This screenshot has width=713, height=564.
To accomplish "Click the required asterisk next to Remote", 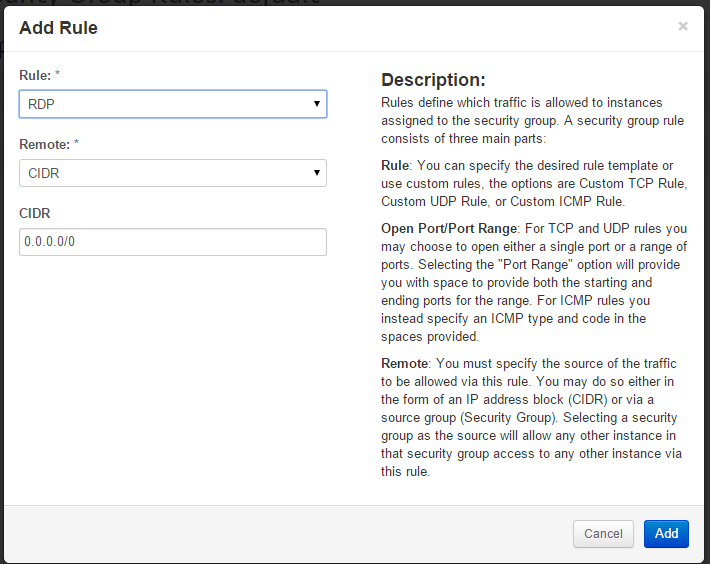I will [76, 145].
